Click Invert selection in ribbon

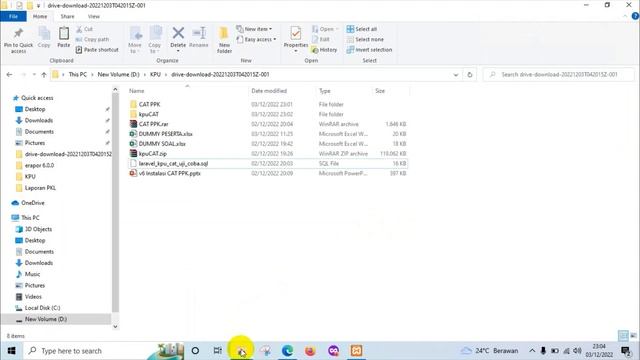pyautogui.click(x=369, y=50)
